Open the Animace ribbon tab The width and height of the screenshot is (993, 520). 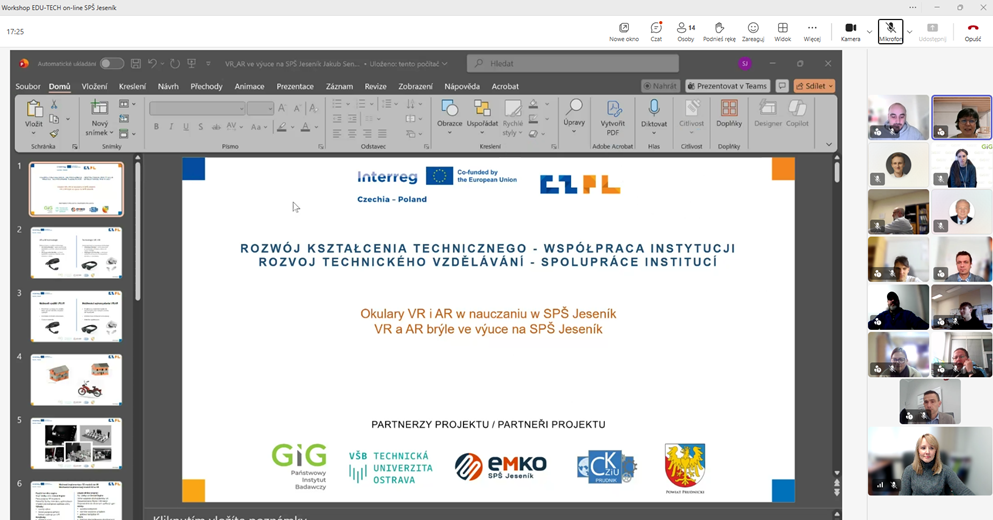[x=249, y=87]
